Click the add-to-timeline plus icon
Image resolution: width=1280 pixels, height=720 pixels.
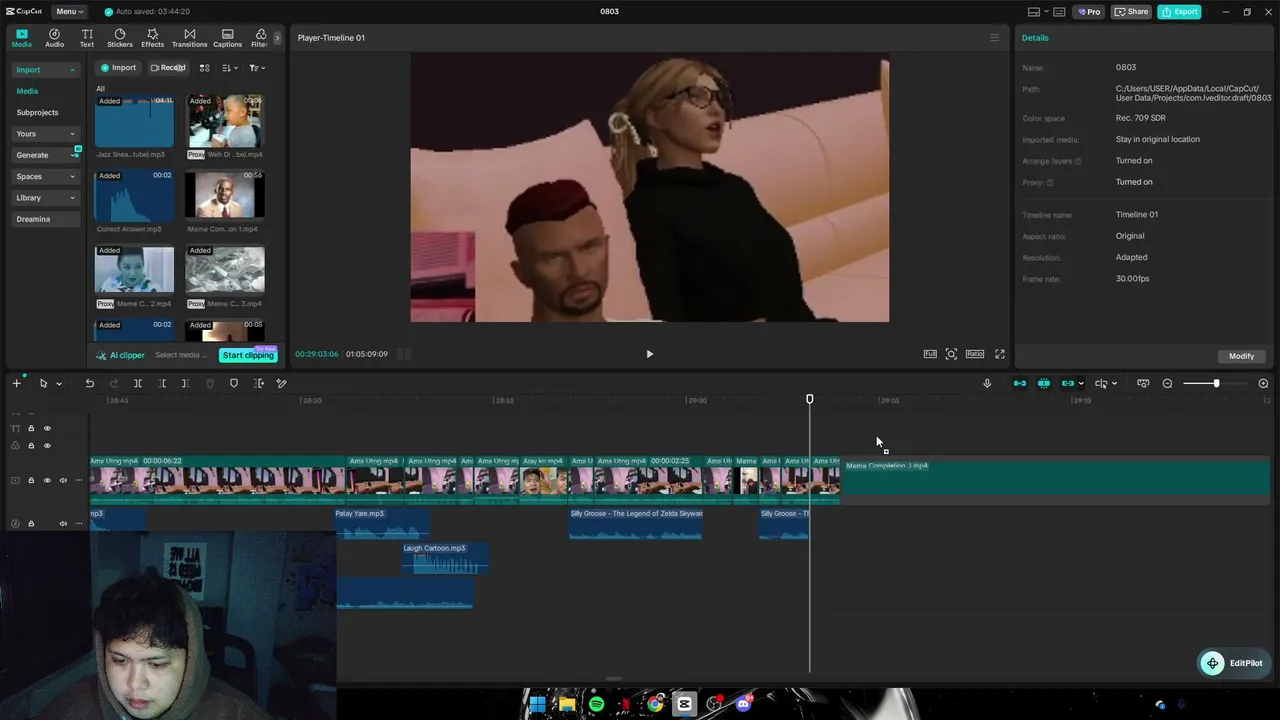coord(16,383)
